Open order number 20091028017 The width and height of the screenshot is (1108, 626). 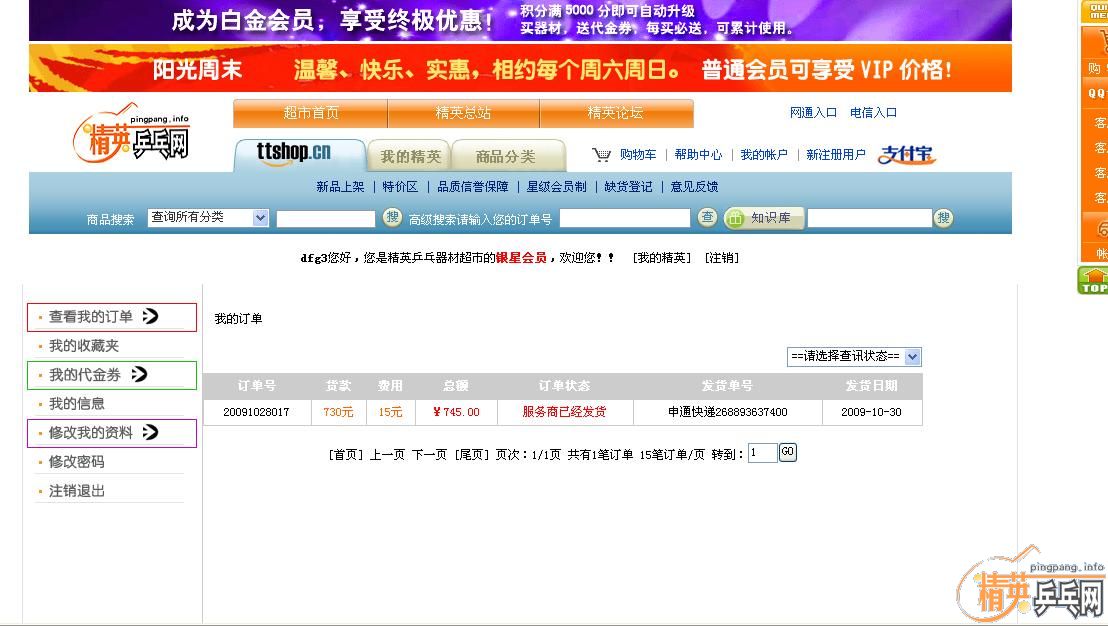point(256,412)
